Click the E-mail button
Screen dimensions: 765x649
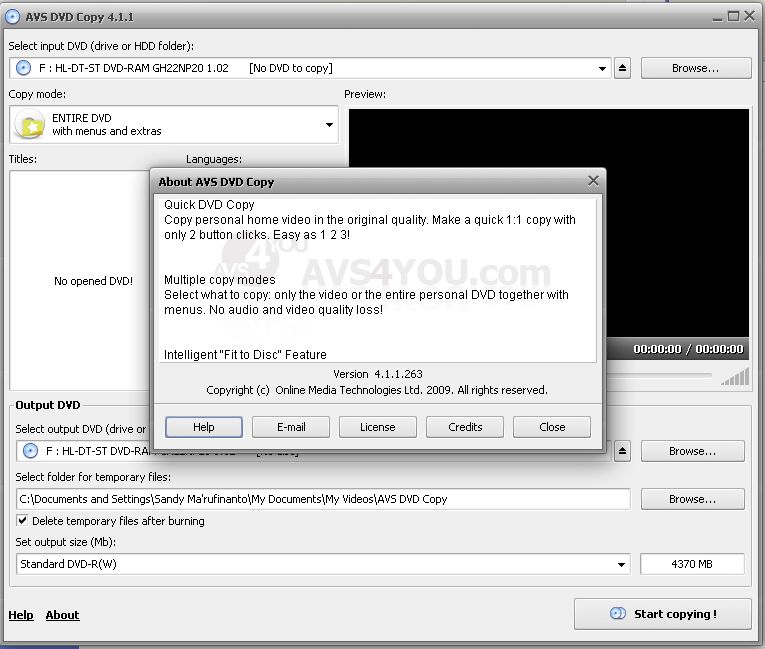[x=291, y=427]
